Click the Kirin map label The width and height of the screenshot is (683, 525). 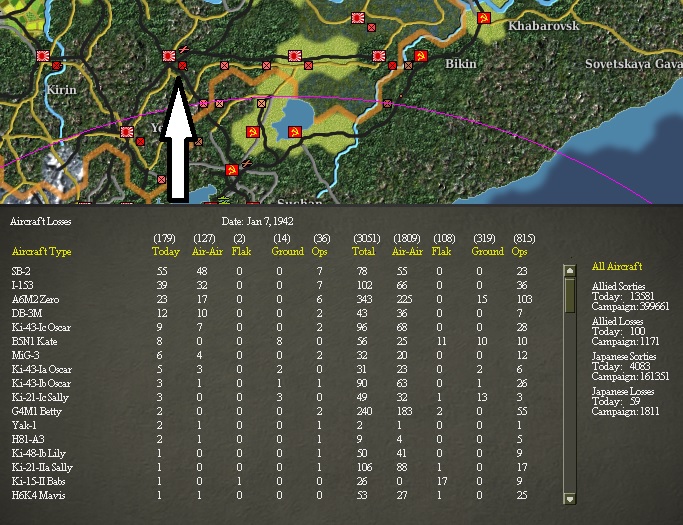[x=61, y=90]
